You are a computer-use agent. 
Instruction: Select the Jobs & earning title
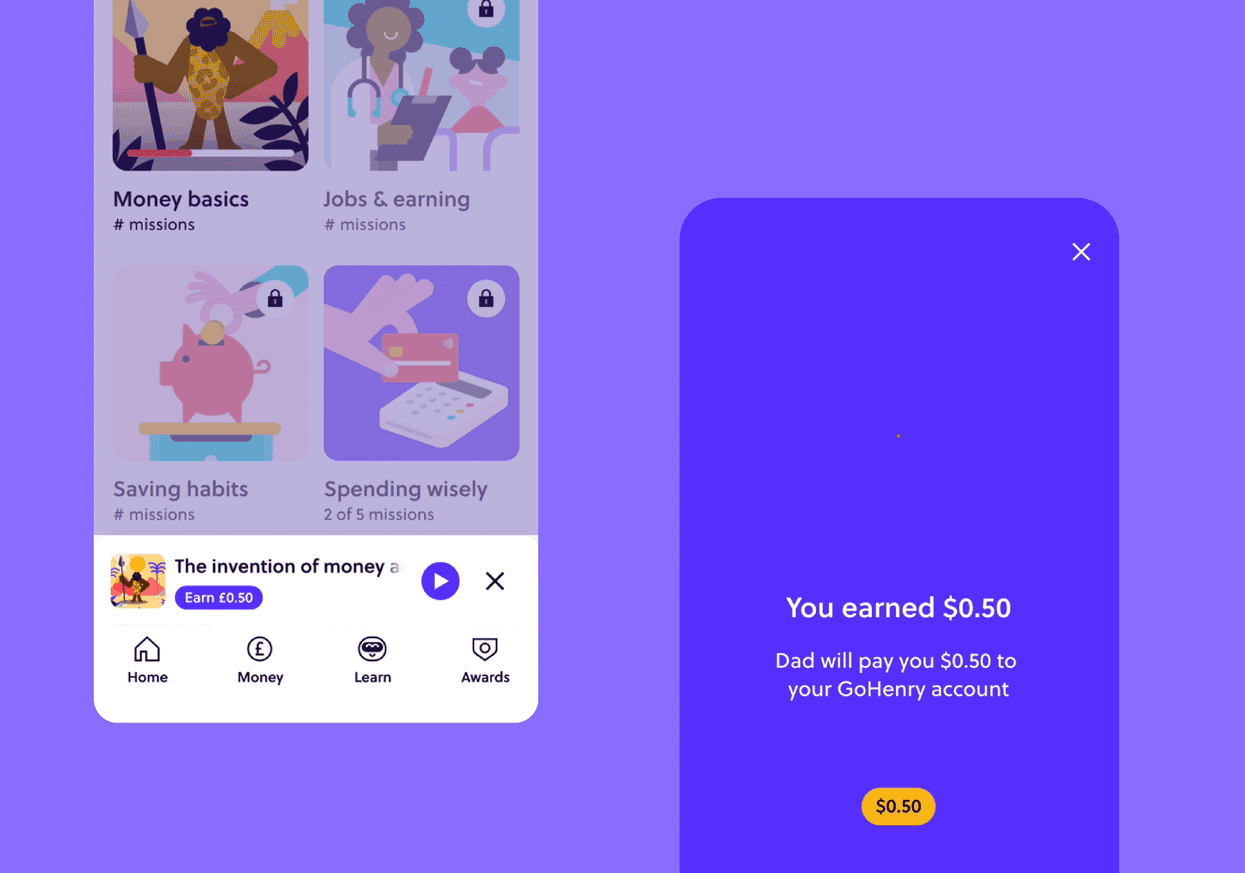tap(397, 199)
